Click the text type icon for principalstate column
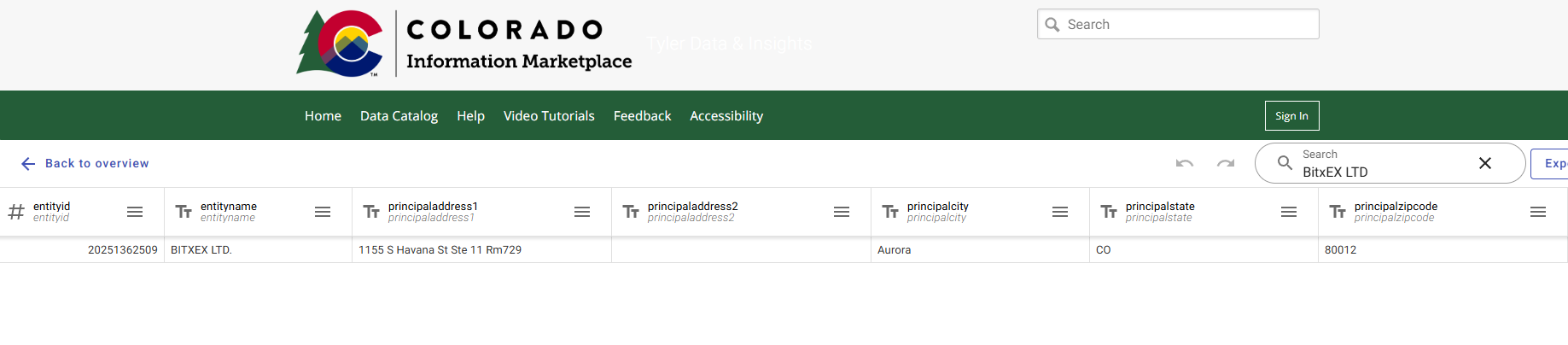Viewport: 1568px width, 345px height. pyautogui.click(x=1109, y=212)
